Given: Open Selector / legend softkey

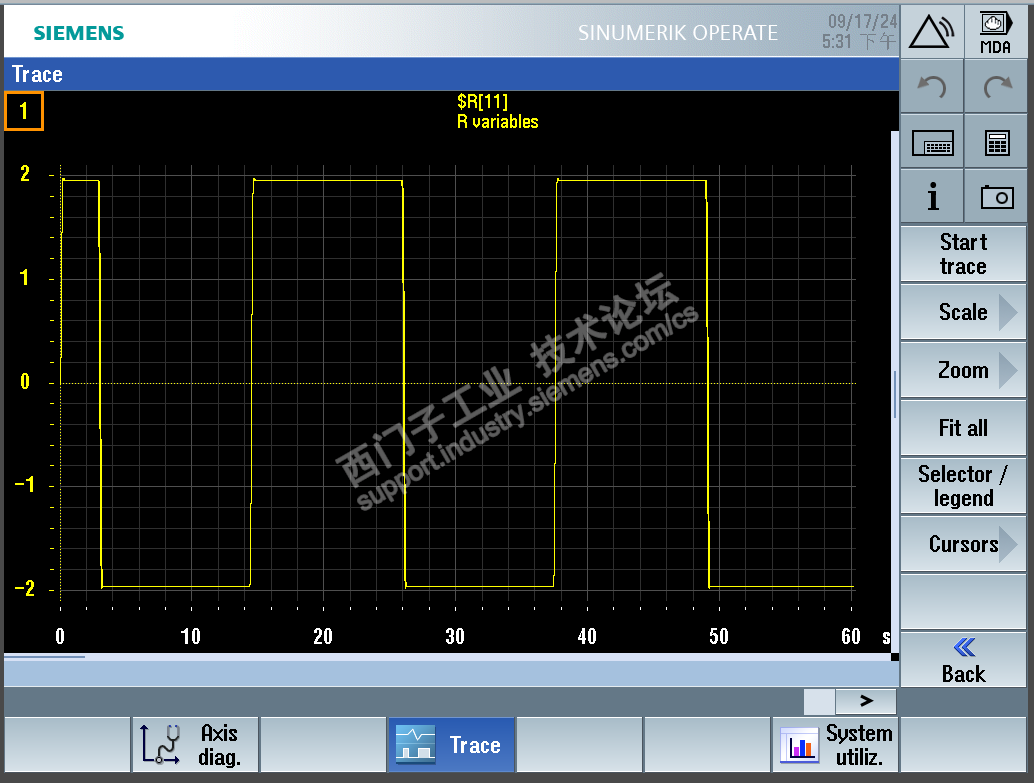Looking at the screenshot, I should point(963,486).
